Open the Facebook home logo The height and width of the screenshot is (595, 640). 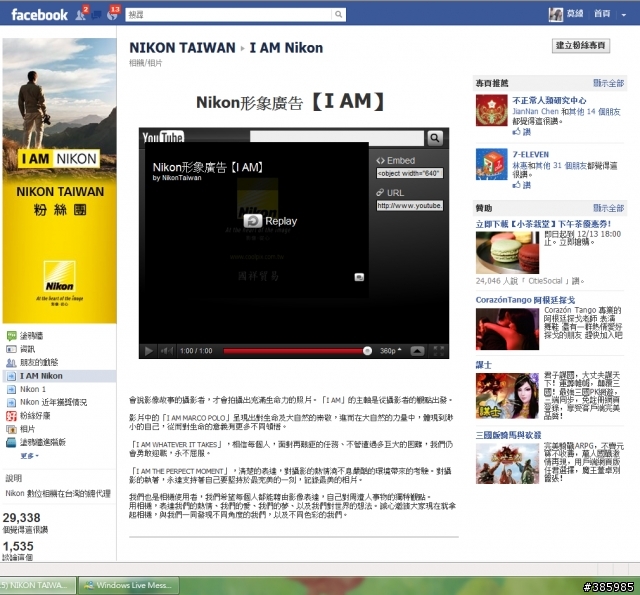(39, 15)
